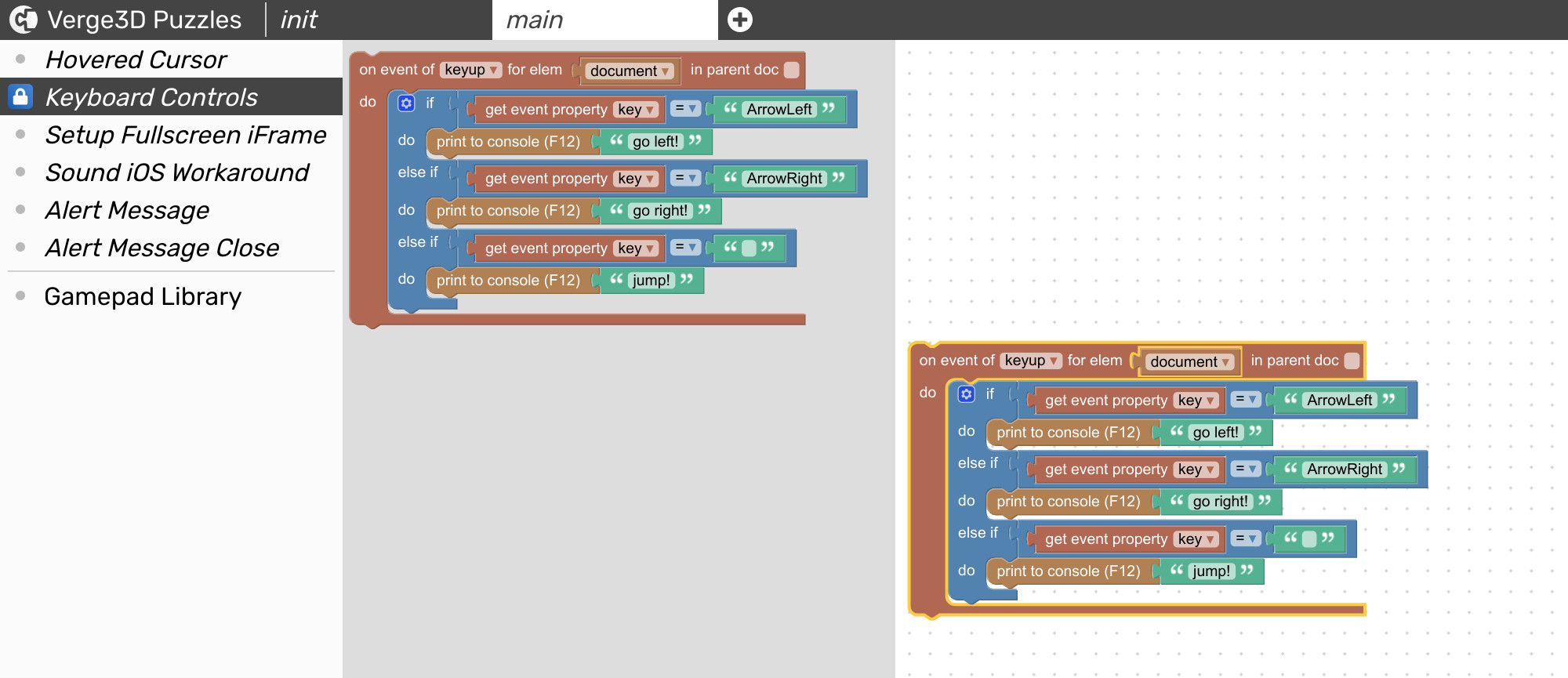Select the main tab
The width and height of the screenshot is (1568, 678).
click(535, 20)
